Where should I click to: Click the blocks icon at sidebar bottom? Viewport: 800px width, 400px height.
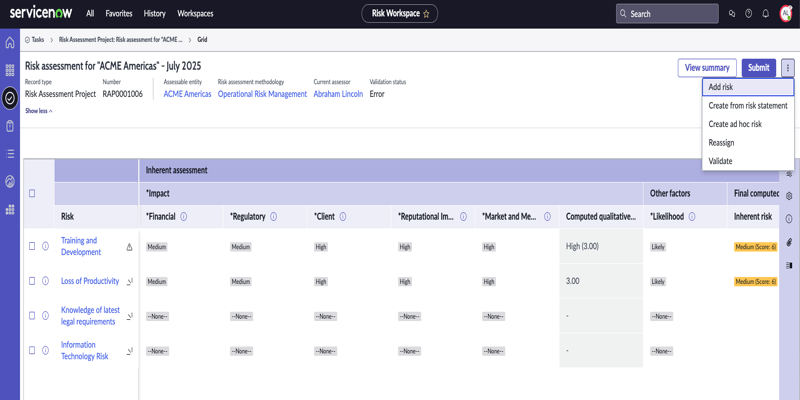tap(10, 209)
